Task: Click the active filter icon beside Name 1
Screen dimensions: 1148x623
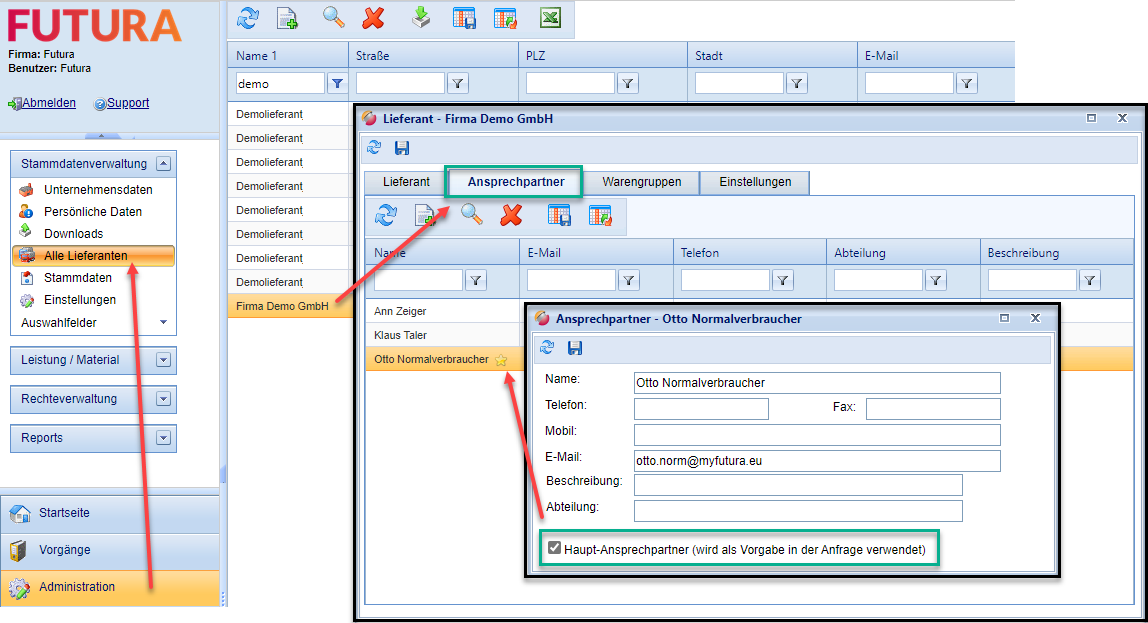Action: [x=337, y=83]
